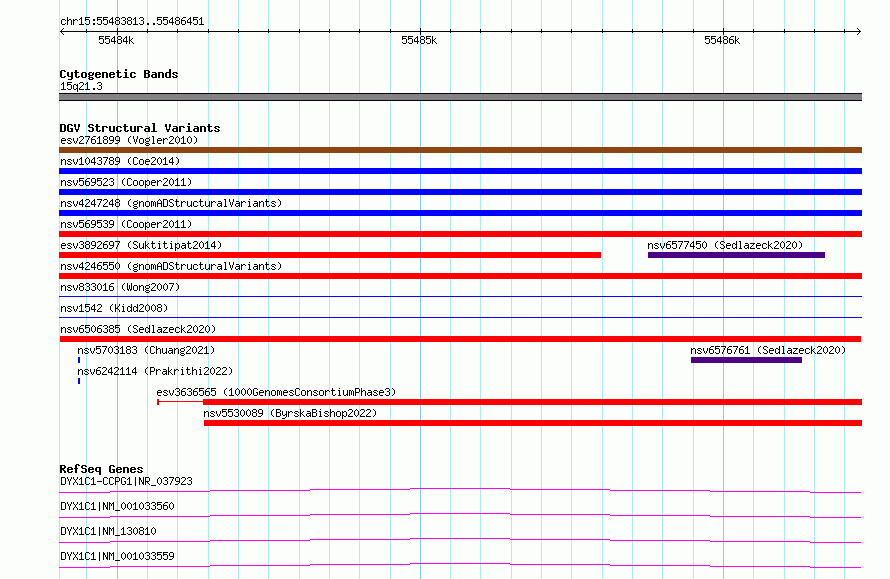Select nsv6506385 (Sedlazeck2020) label
This screenshot has height=579, width=890.
tap(138, 329)
